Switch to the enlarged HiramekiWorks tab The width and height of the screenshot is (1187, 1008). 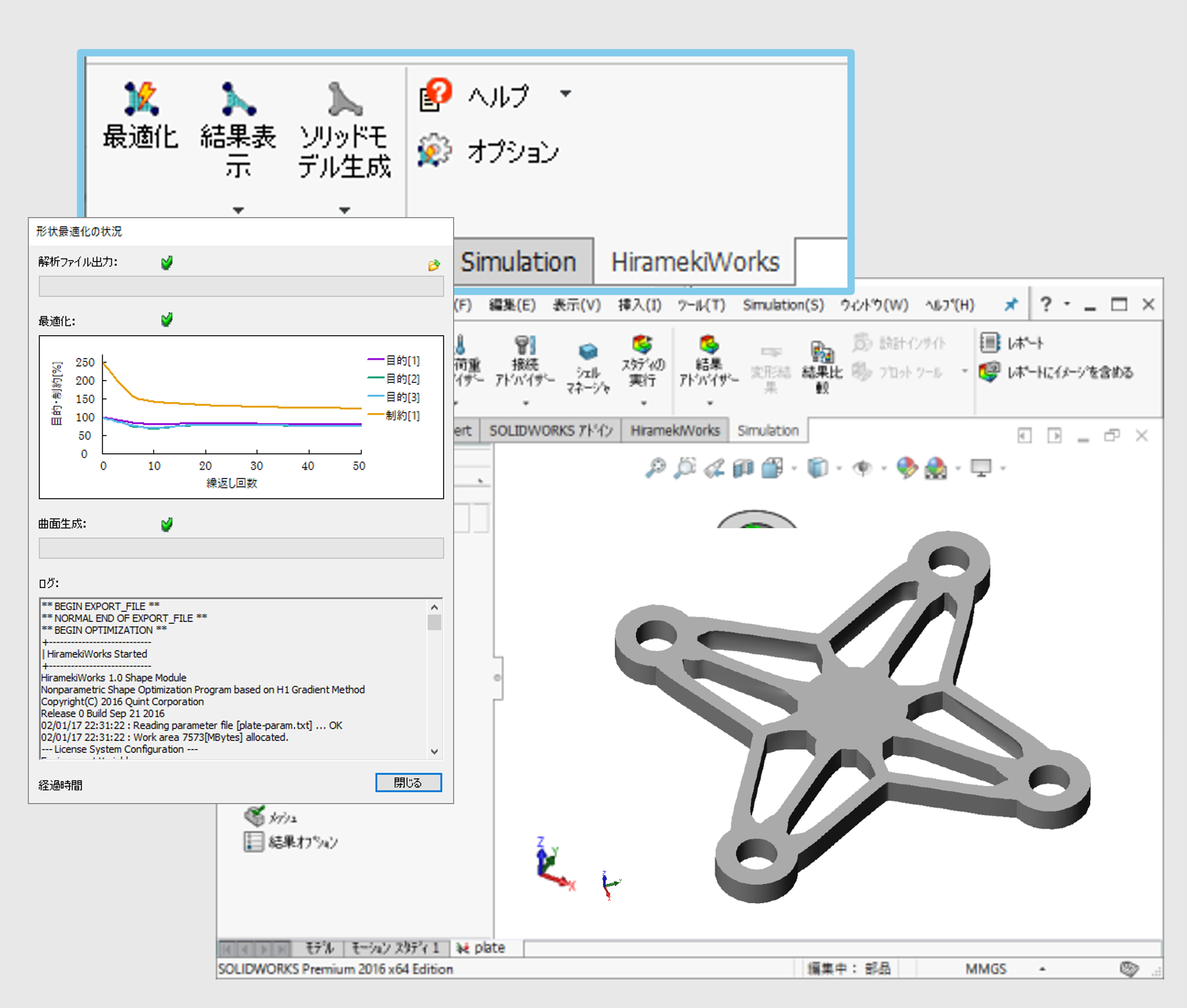tap(694, 262)
